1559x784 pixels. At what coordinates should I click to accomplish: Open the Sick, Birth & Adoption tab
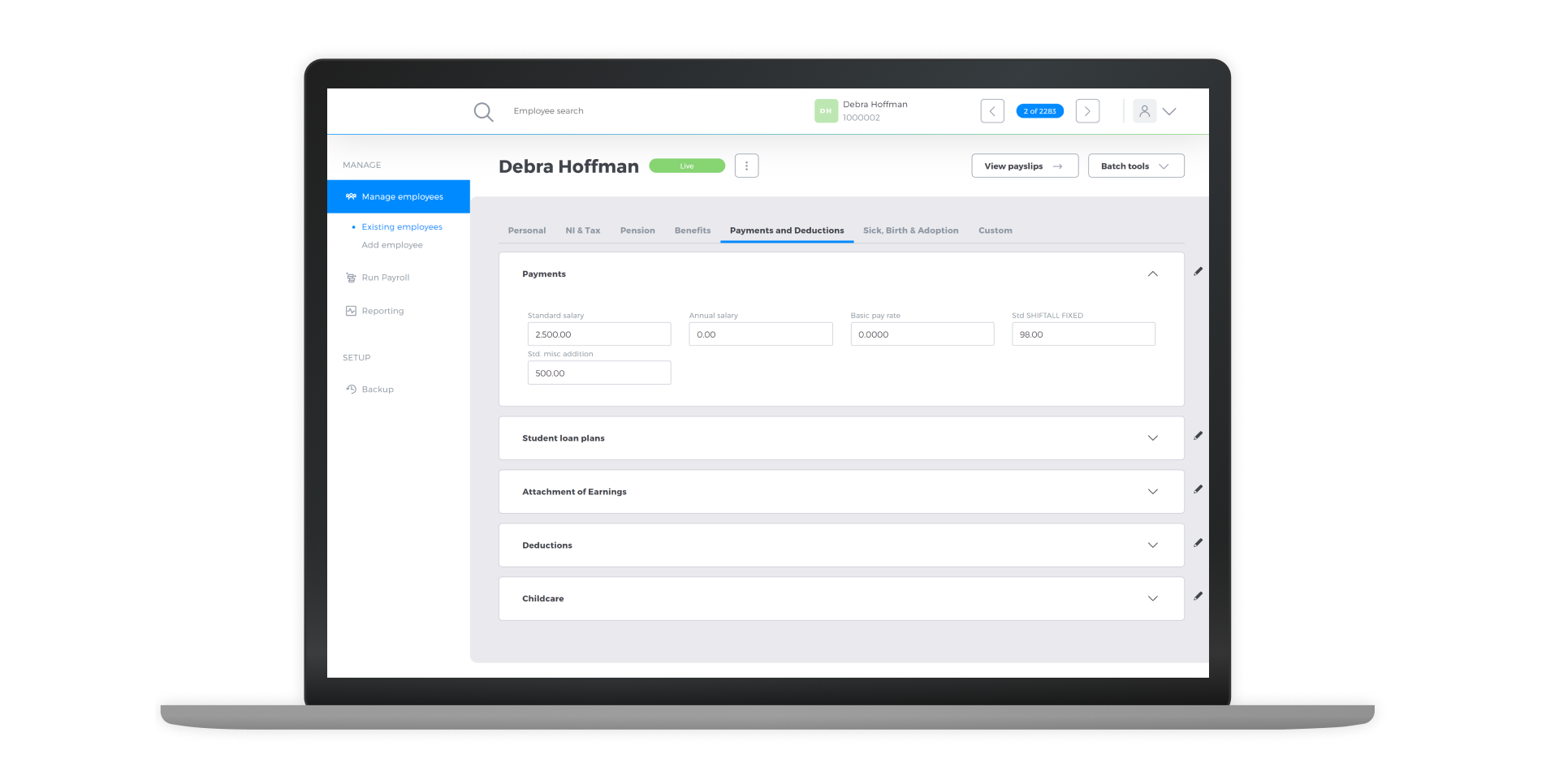point(910,230)
